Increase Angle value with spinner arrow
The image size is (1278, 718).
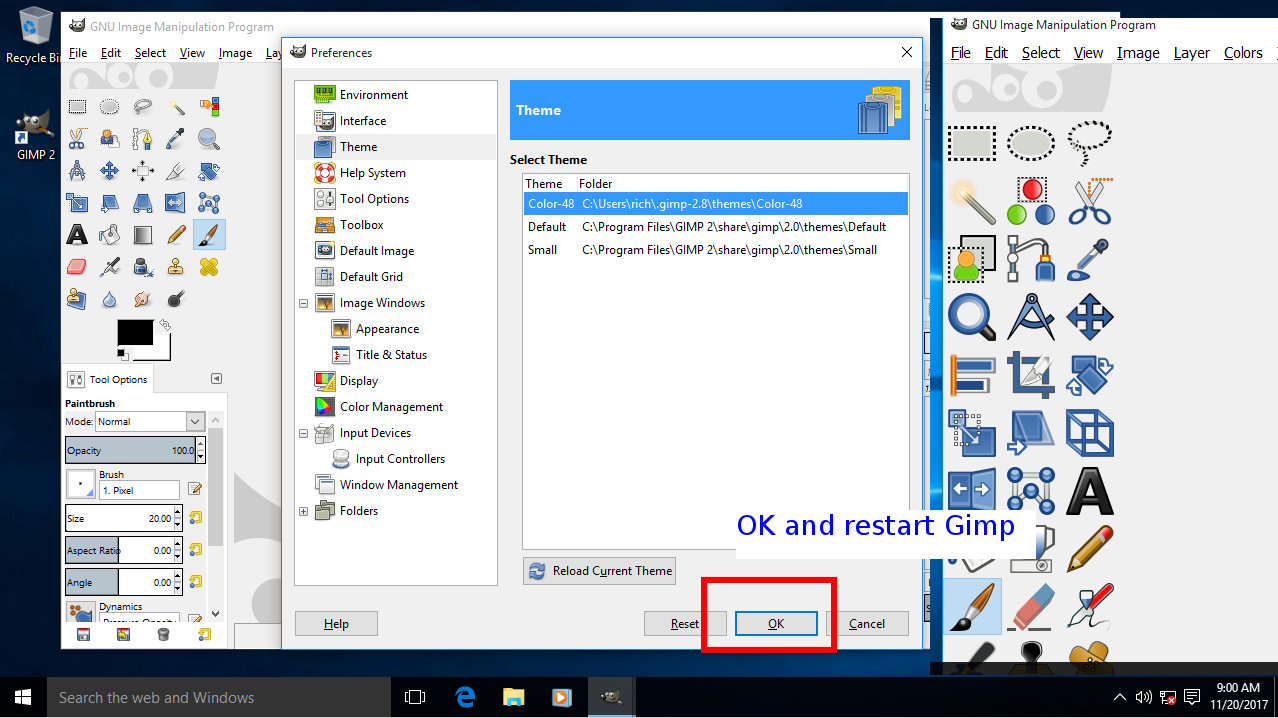click(178, 577)
